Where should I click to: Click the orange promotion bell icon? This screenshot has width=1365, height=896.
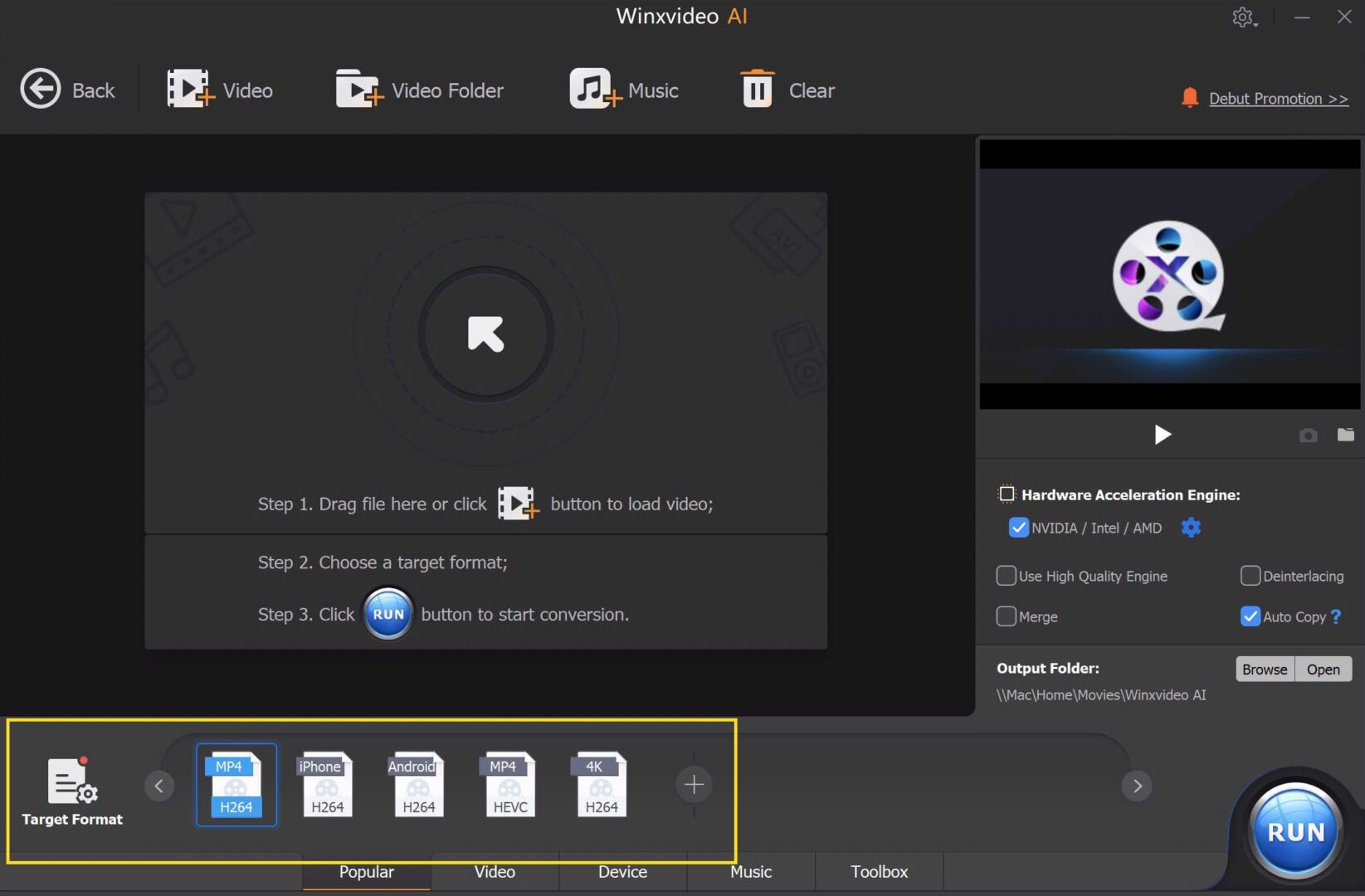(x=1189, y=98)
